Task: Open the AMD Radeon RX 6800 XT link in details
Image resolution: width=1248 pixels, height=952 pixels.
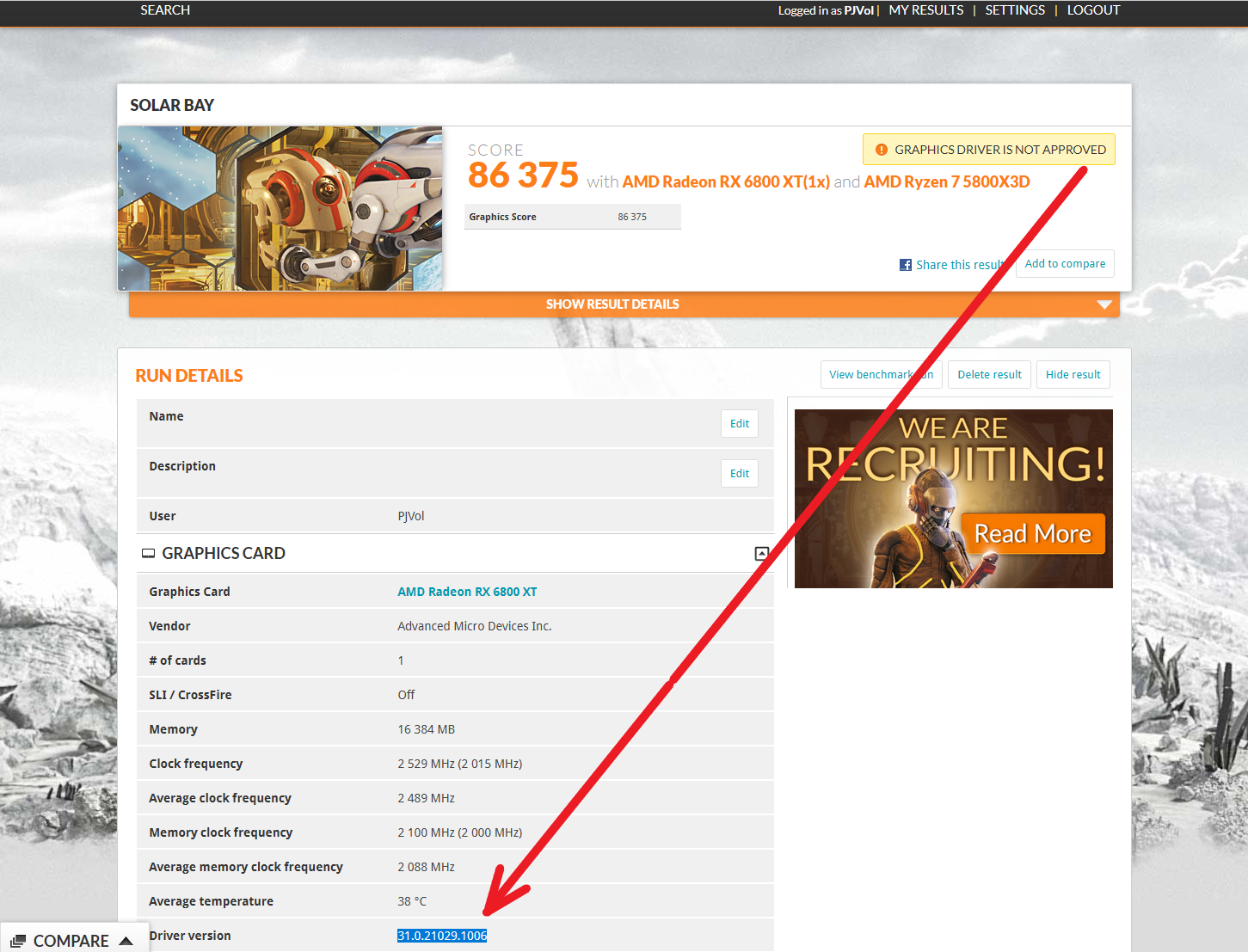Action: point(467,592)
